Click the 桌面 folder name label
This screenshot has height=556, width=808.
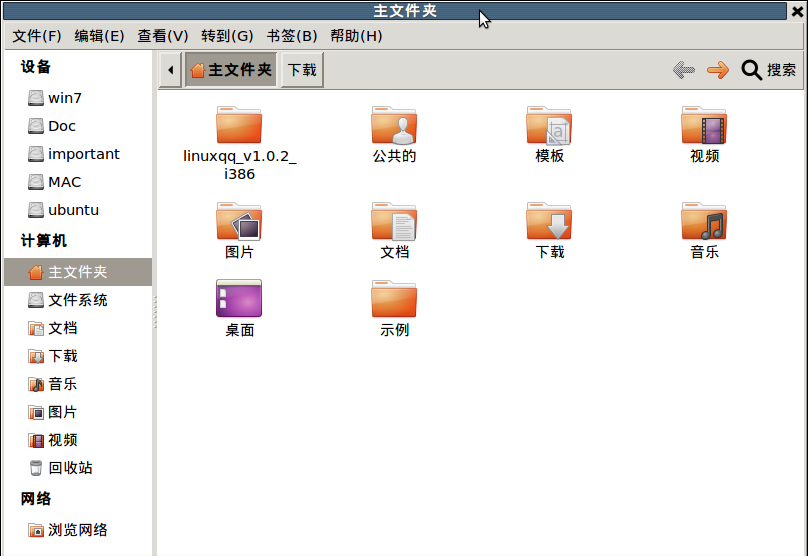click(x=239, y=330)
